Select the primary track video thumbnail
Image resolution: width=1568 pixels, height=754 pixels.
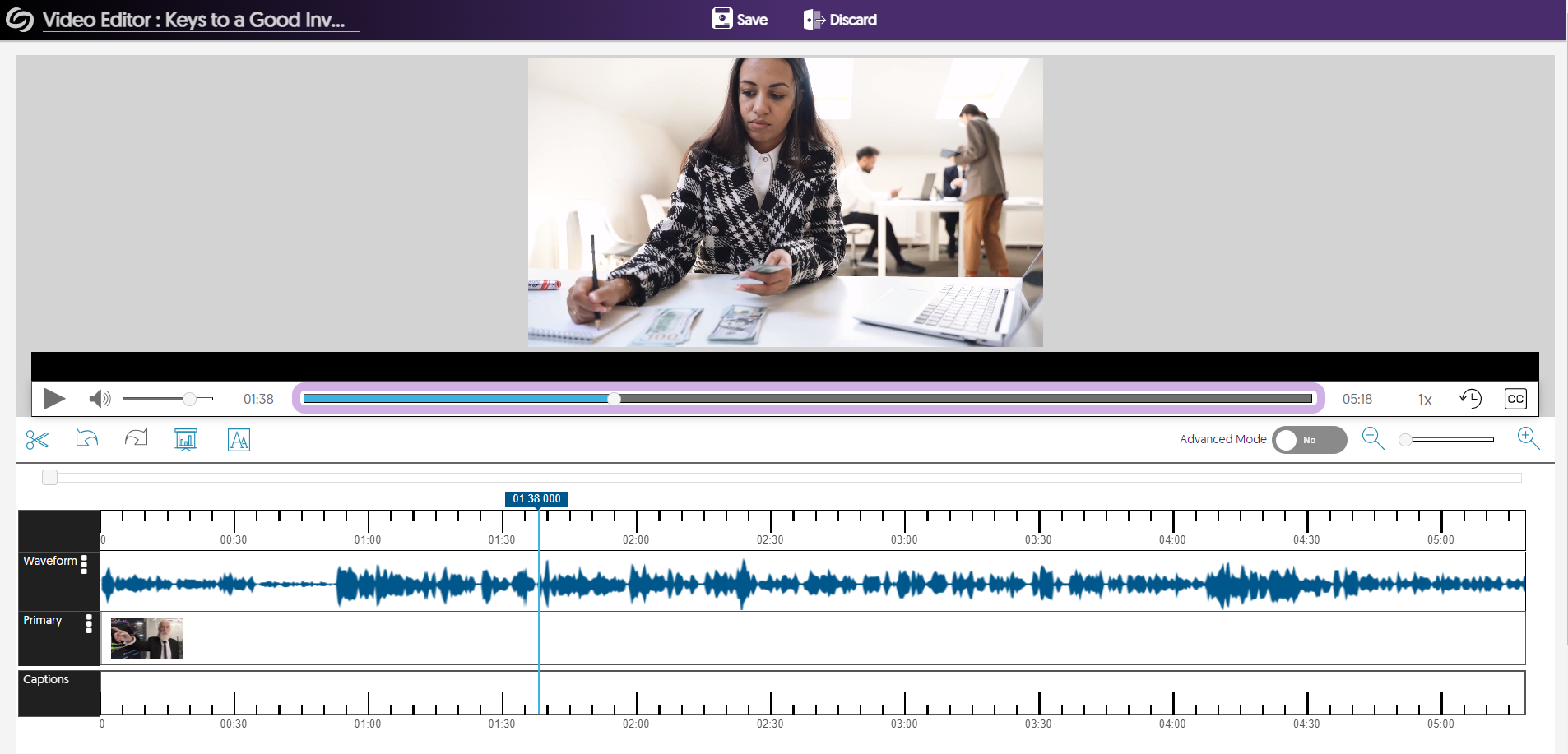pyautogui.click(x=147, y=639)
